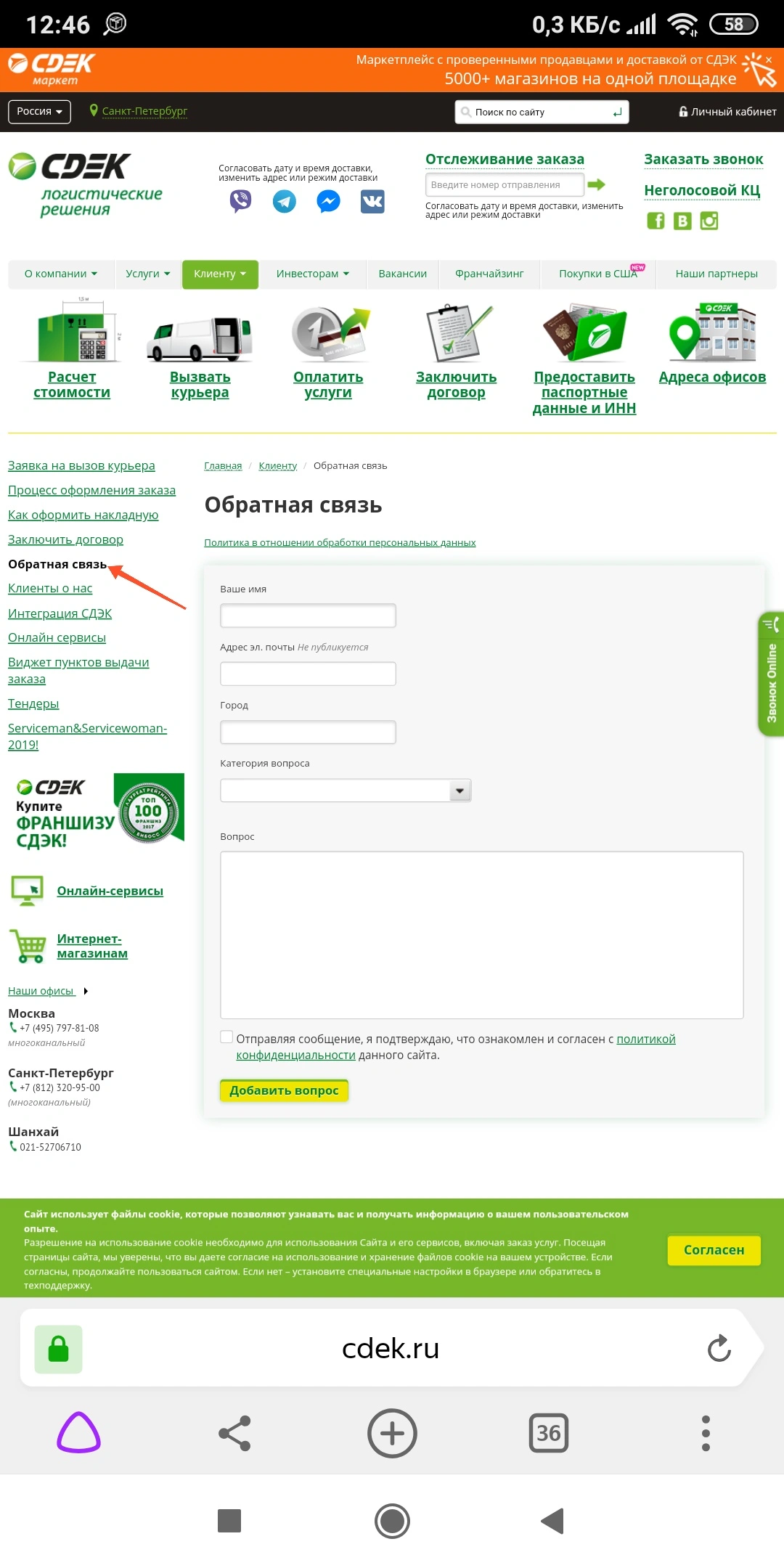Click the Город input field
784x1568 pixels.
click(308, 732)
